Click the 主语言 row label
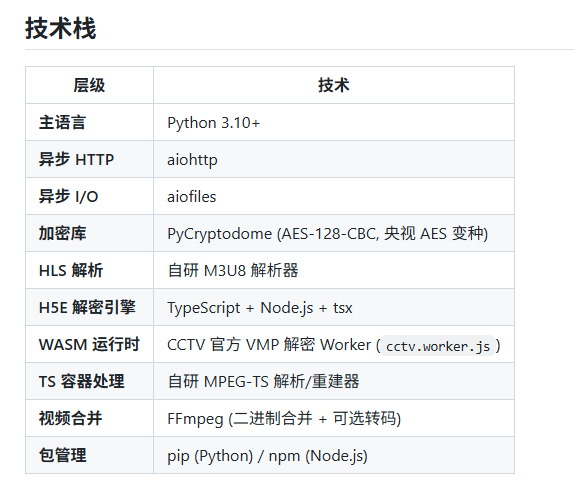 click(x=63, y=122)
